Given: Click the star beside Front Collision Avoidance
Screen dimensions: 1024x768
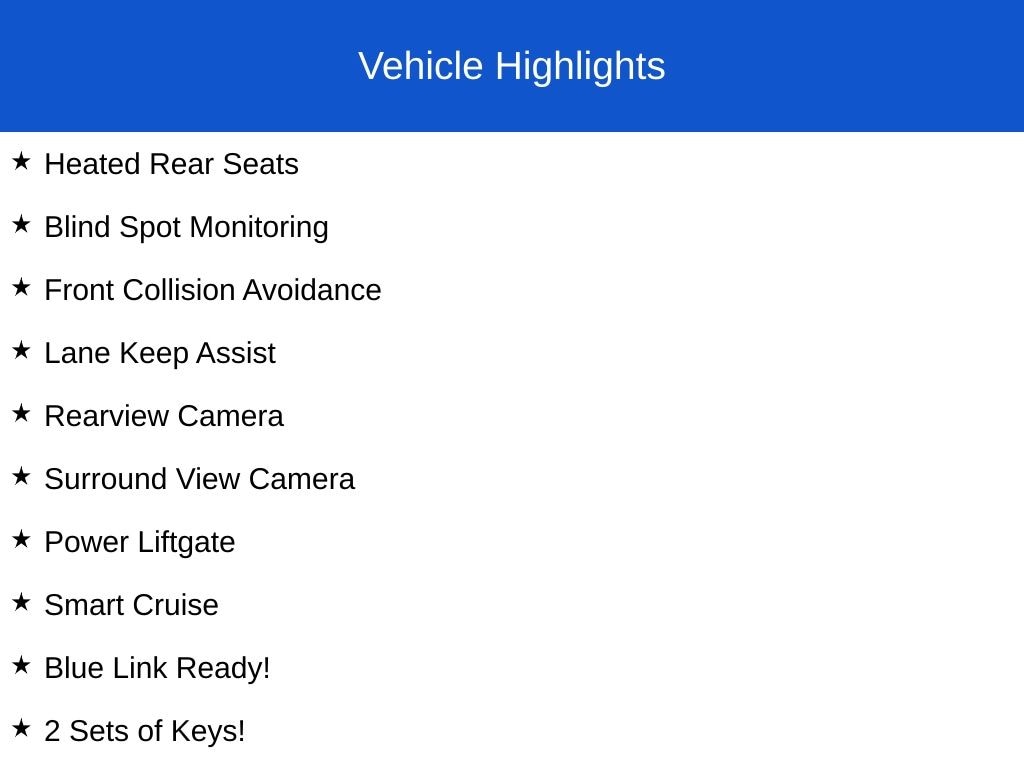Looking at the screenshot, I should pyautogui.click(x=21, y=287).
